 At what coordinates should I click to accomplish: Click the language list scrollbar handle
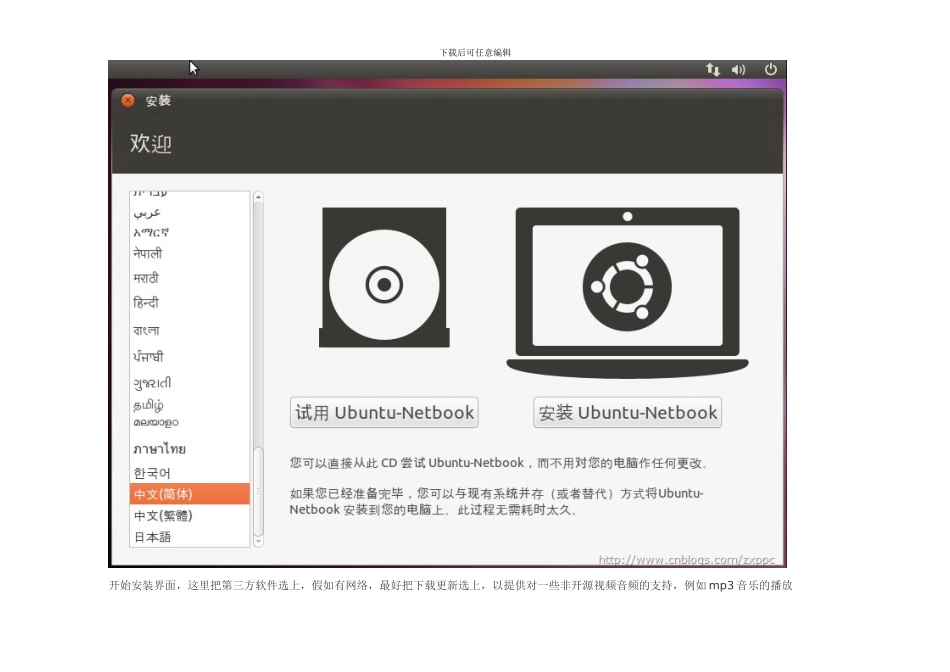click(x=258, y=491)
